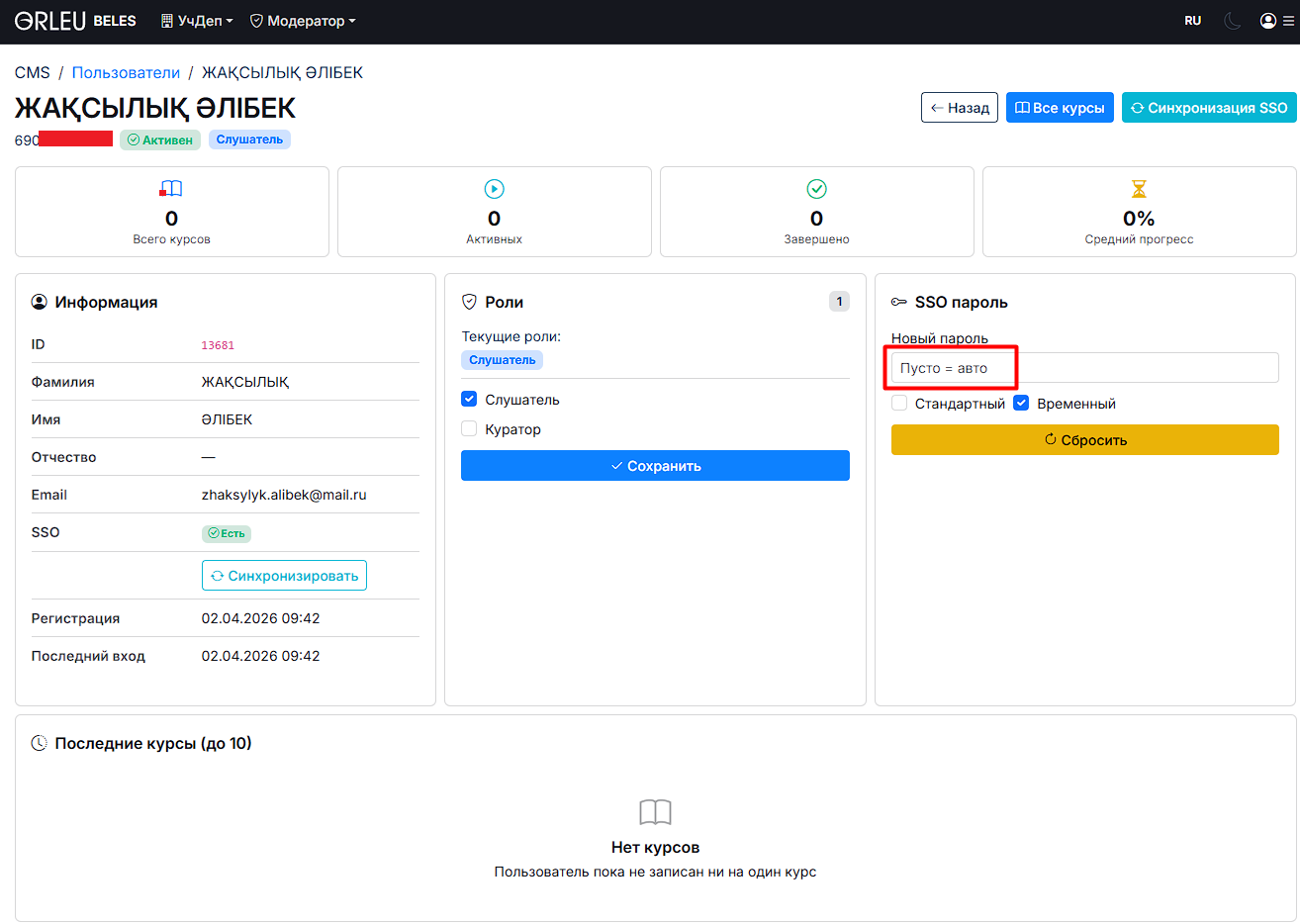Toggle dark mode moon icon
This screenshot has height=924, width=1300.
pos(1233,21)
